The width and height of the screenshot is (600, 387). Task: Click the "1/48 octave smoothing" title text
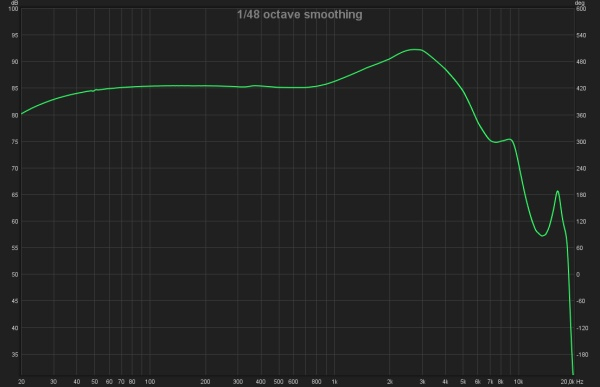click(300, 15)
